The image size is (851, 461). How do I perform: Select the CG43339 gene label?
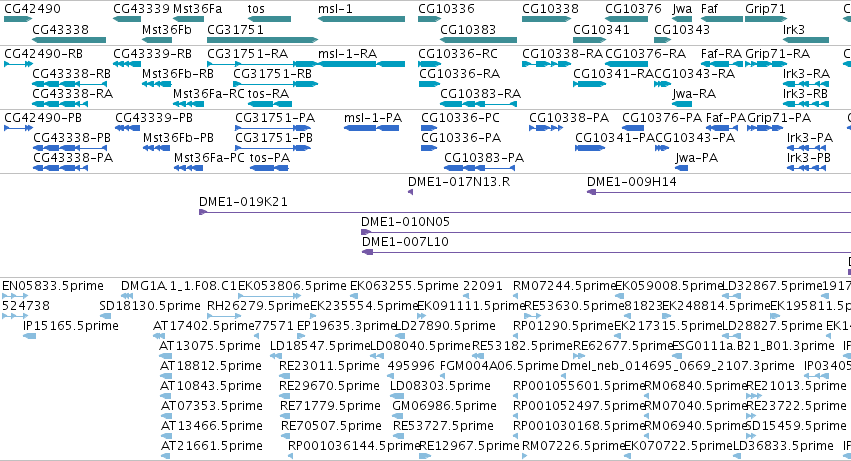pyautogui.click(x=141, y=9)
